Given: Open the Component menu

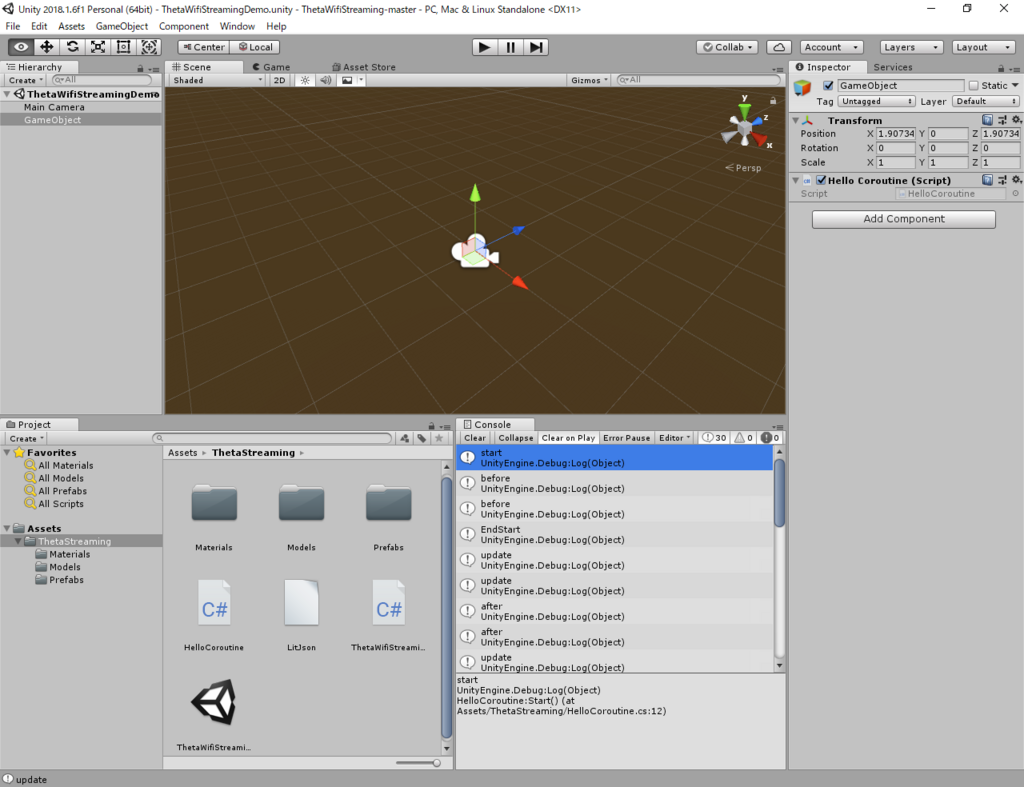Looking at the screenshot, I should (x=184, y=26).
